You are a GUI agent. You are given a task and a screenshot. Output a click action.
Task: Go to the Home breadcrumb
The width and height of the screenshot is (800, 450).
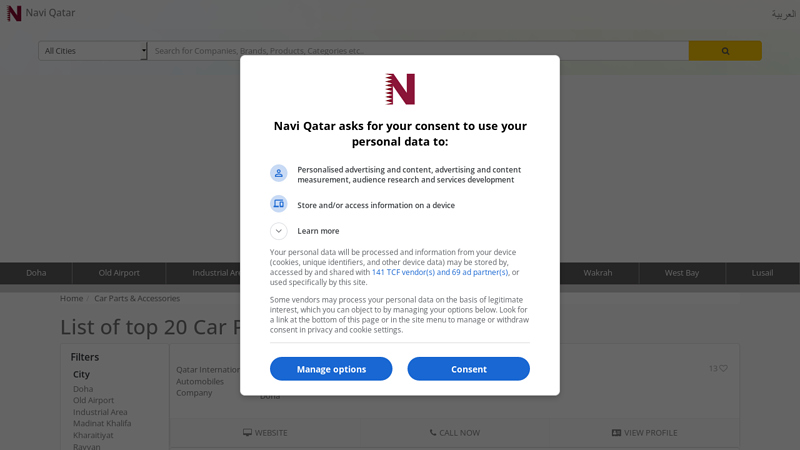tap(71, 298)
